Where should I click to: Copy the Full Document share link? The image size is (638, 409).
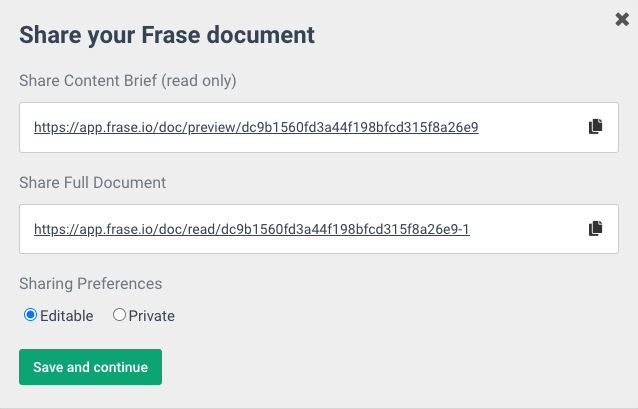(x=596, y=228)
